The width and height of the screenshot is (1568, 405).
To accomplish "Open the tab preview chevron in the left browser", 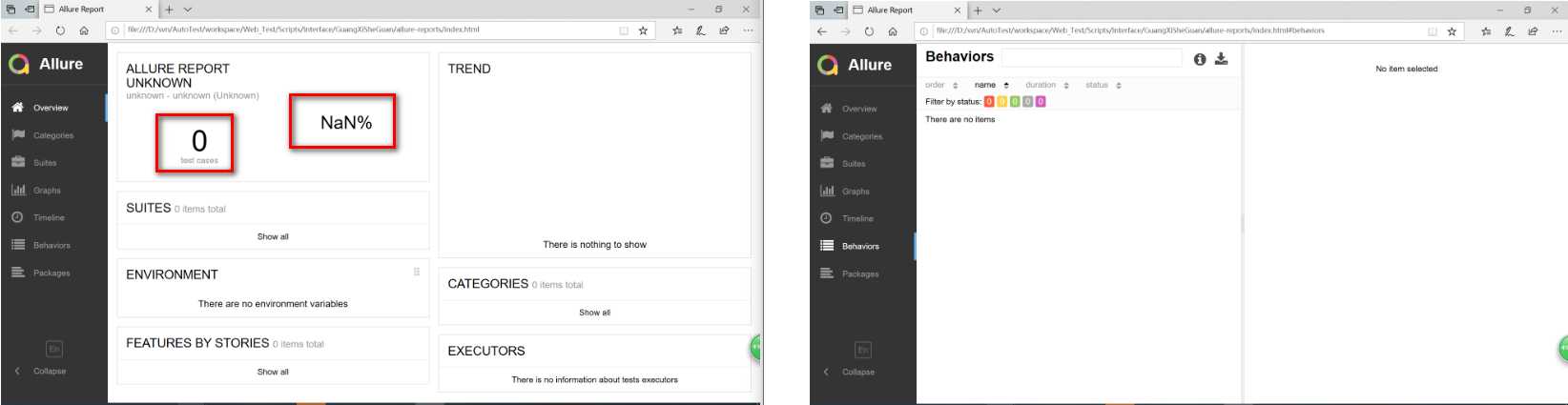I will click(188, 10).
